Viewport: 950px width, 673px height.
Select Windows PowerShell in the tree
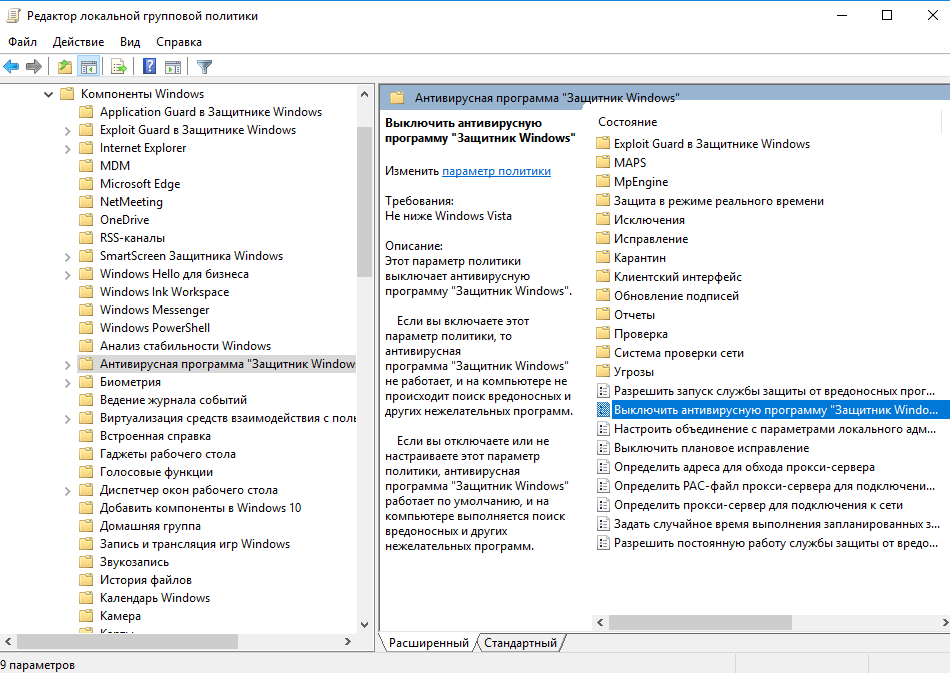point(155,328)
